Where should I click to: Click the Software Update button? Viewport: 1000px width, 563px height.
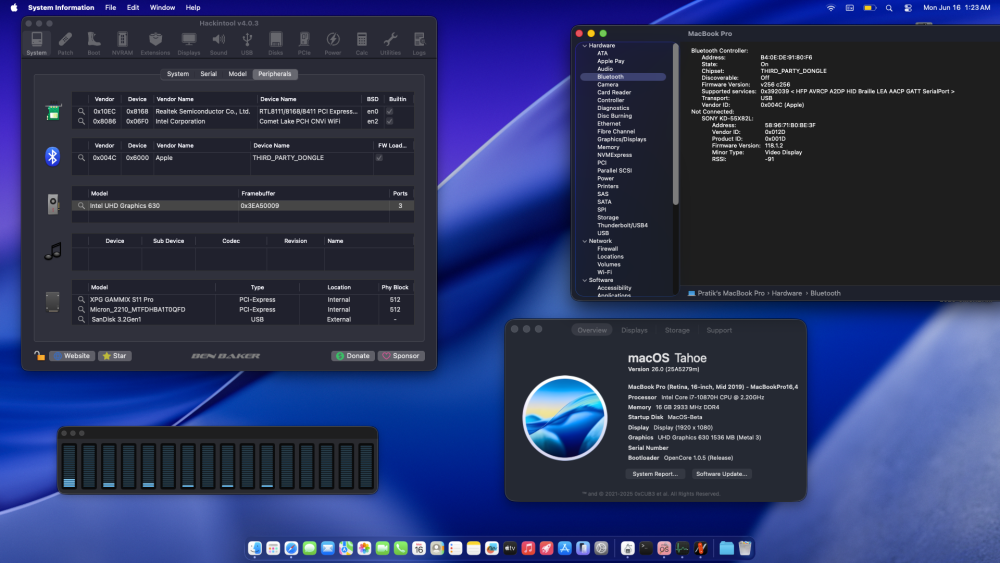[721, 474]
